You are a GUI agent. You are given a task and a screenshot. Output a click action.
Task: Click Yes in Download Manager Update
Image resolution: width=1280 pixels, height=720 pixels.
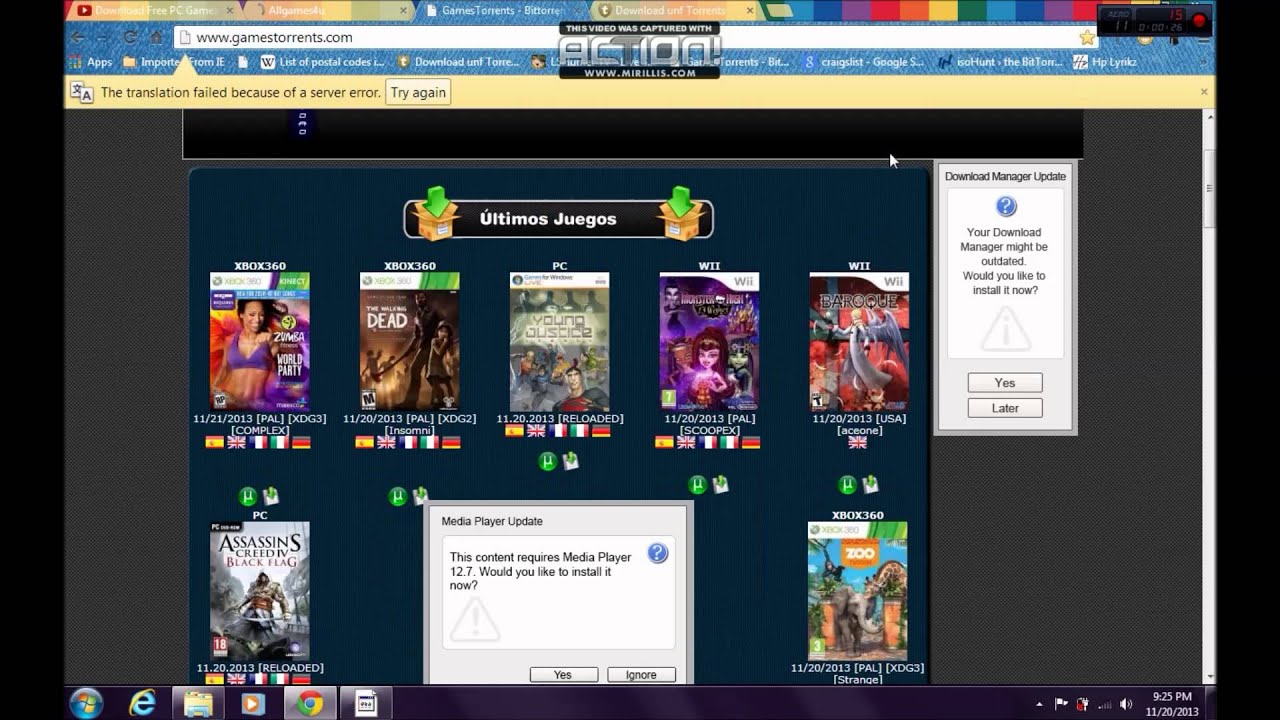point(1005,383)
